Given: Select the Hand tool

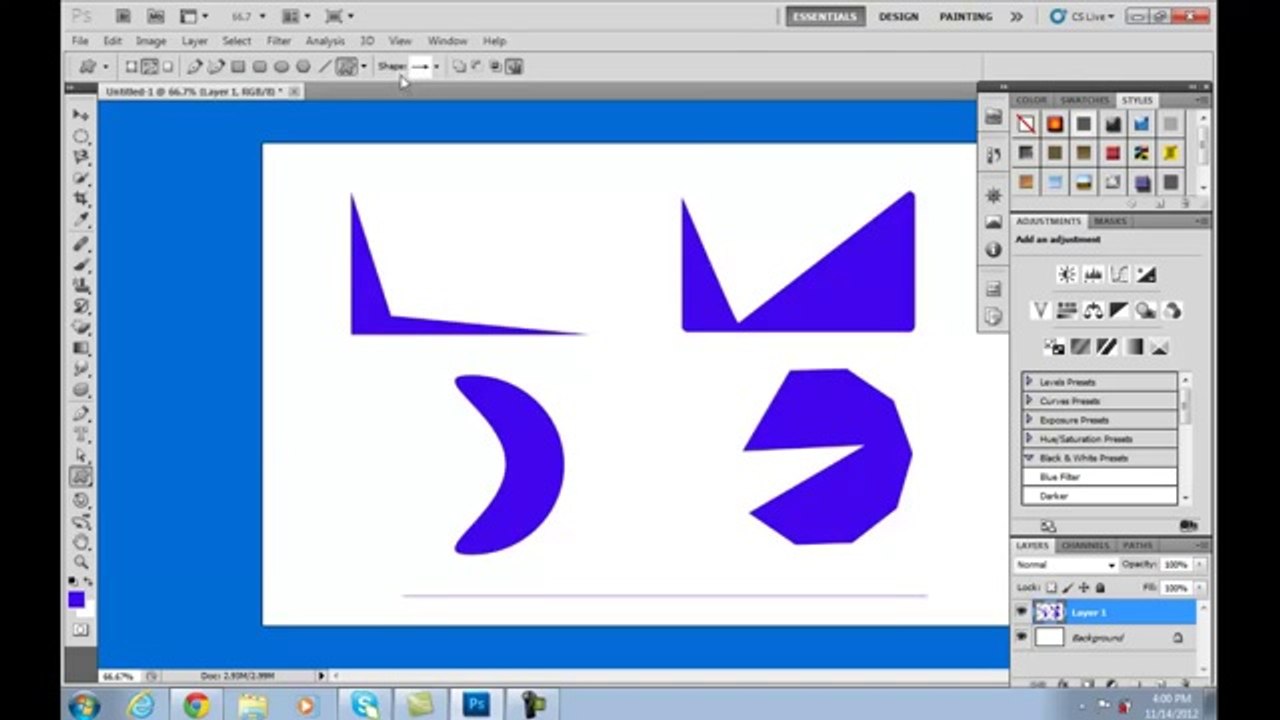Looking at the screenshot, I should 81,542.
